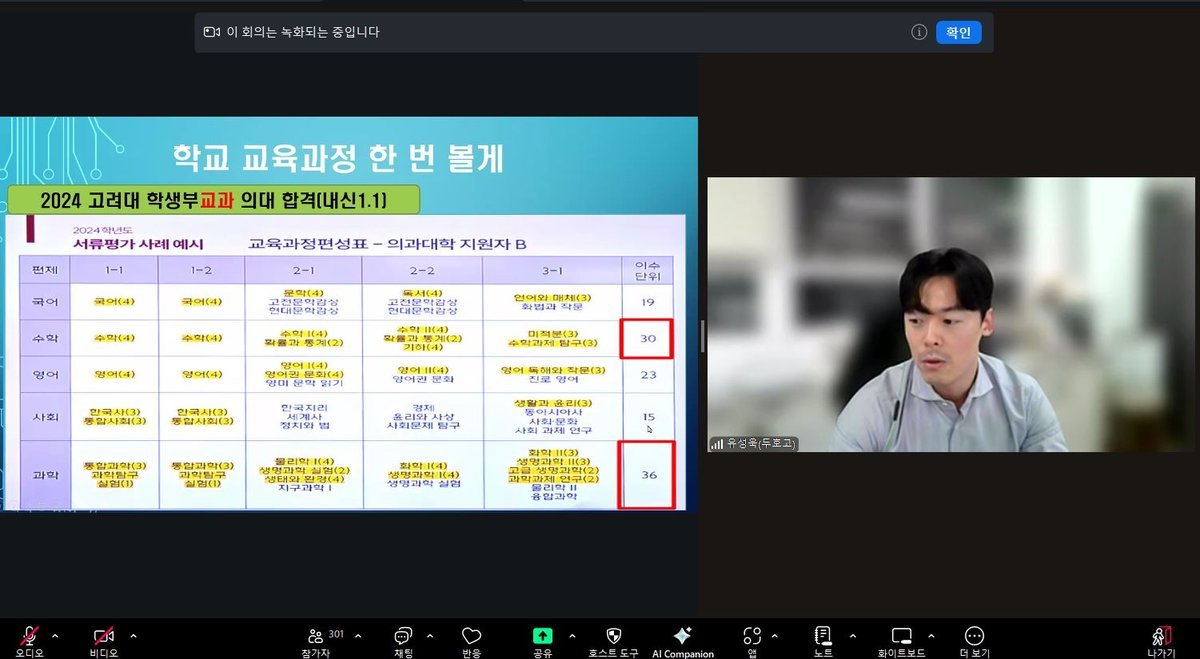The width and height of the screenshot is (1200, 659).
Task: Click the 확인 button on recording notice
Action: (x=958, y=32)
